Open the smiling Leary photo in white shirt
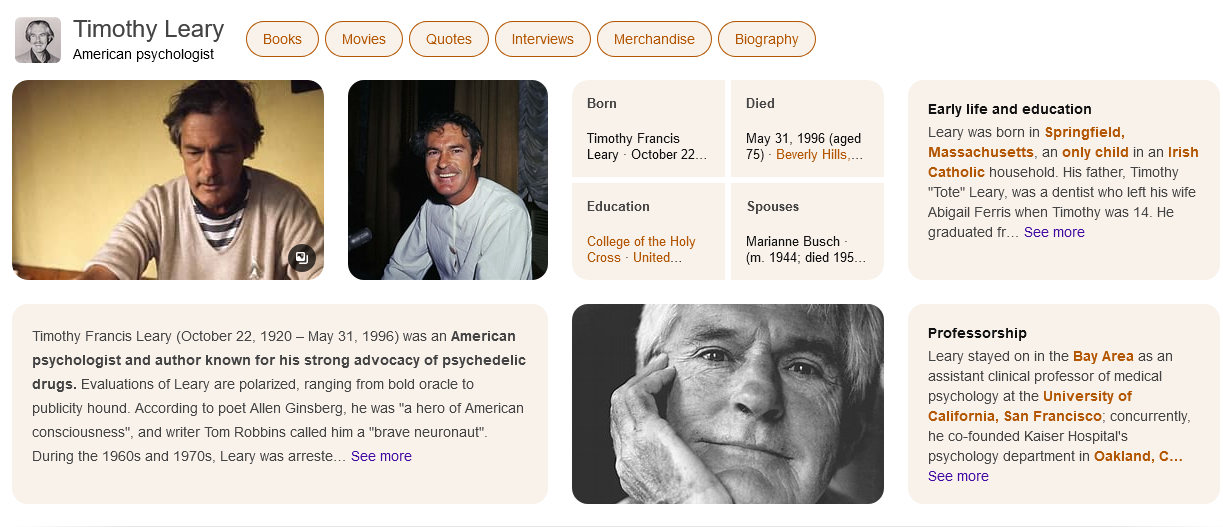The height and width of the screenshot is (527, 1223). (447, 180)
